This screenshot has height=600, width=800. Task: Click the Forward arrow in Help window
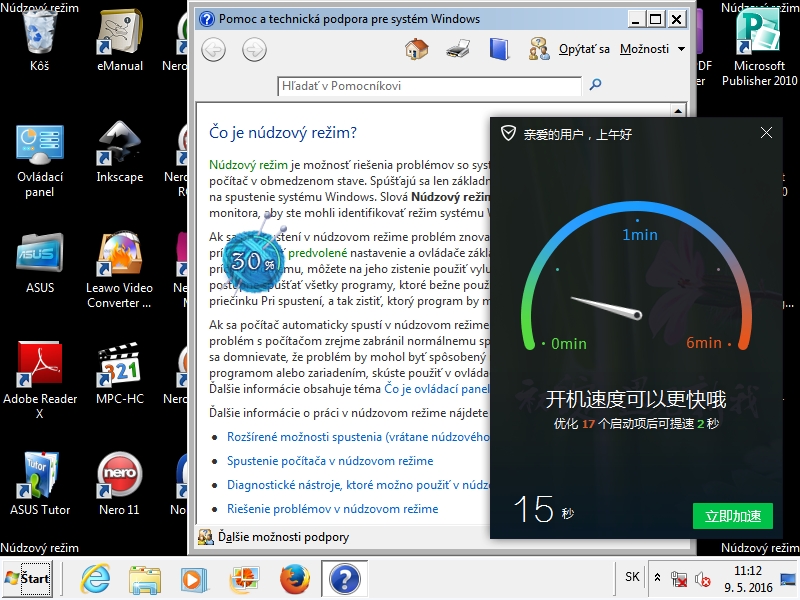tap(254, 50)
